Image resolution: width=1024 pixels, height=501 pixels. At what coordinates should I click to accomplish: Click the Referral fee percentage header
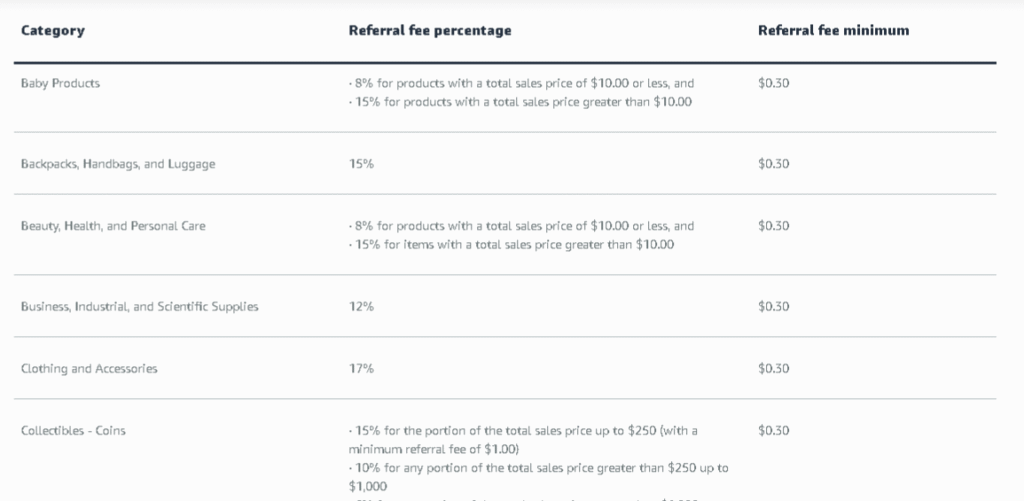(429, 31)
